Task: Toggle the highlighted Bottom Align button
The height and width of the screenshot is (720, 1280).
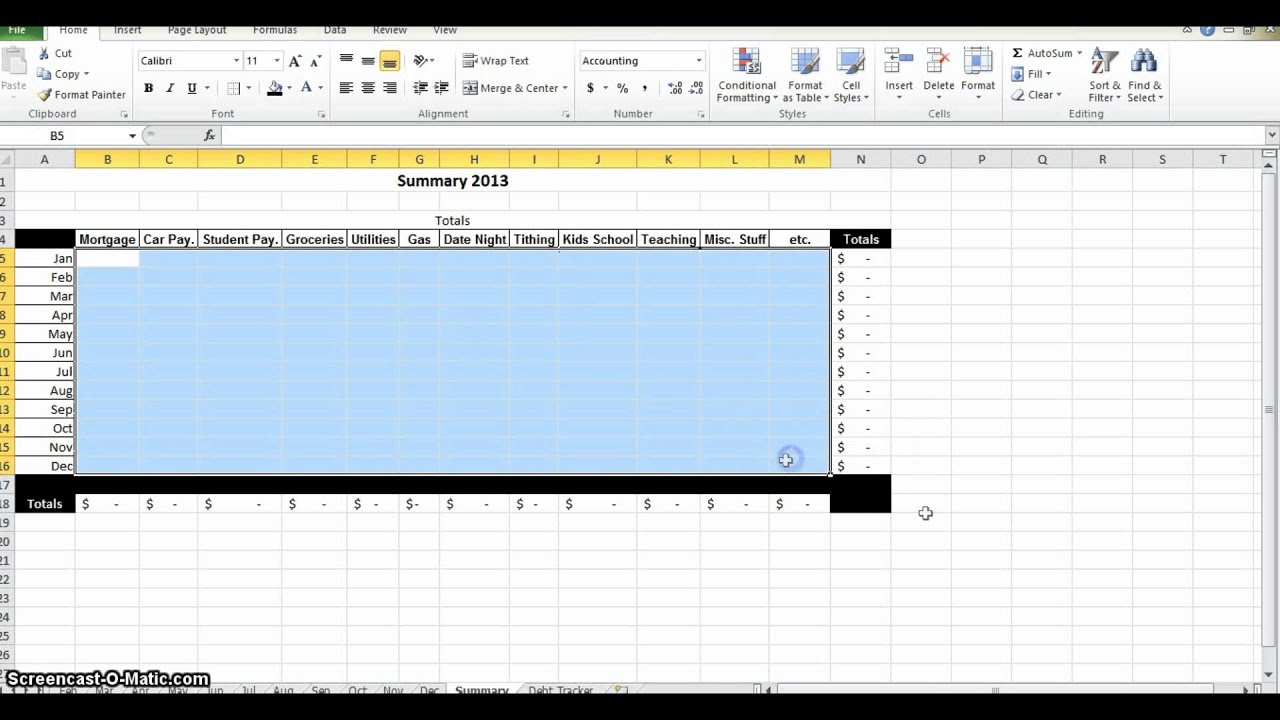Action: [x=390, y=61]
